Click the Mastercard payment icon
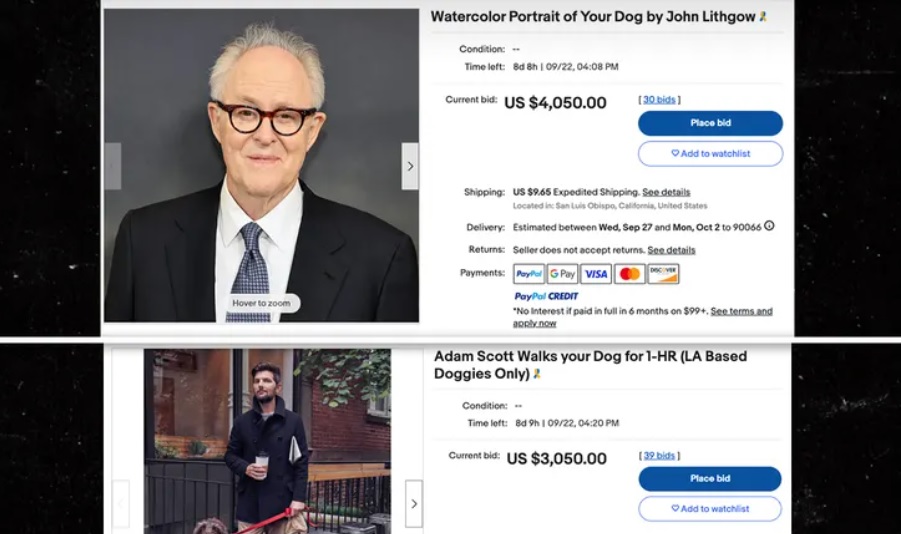This screenshot has height=534, width=901. pyautogui.click(x=629, y=274)
